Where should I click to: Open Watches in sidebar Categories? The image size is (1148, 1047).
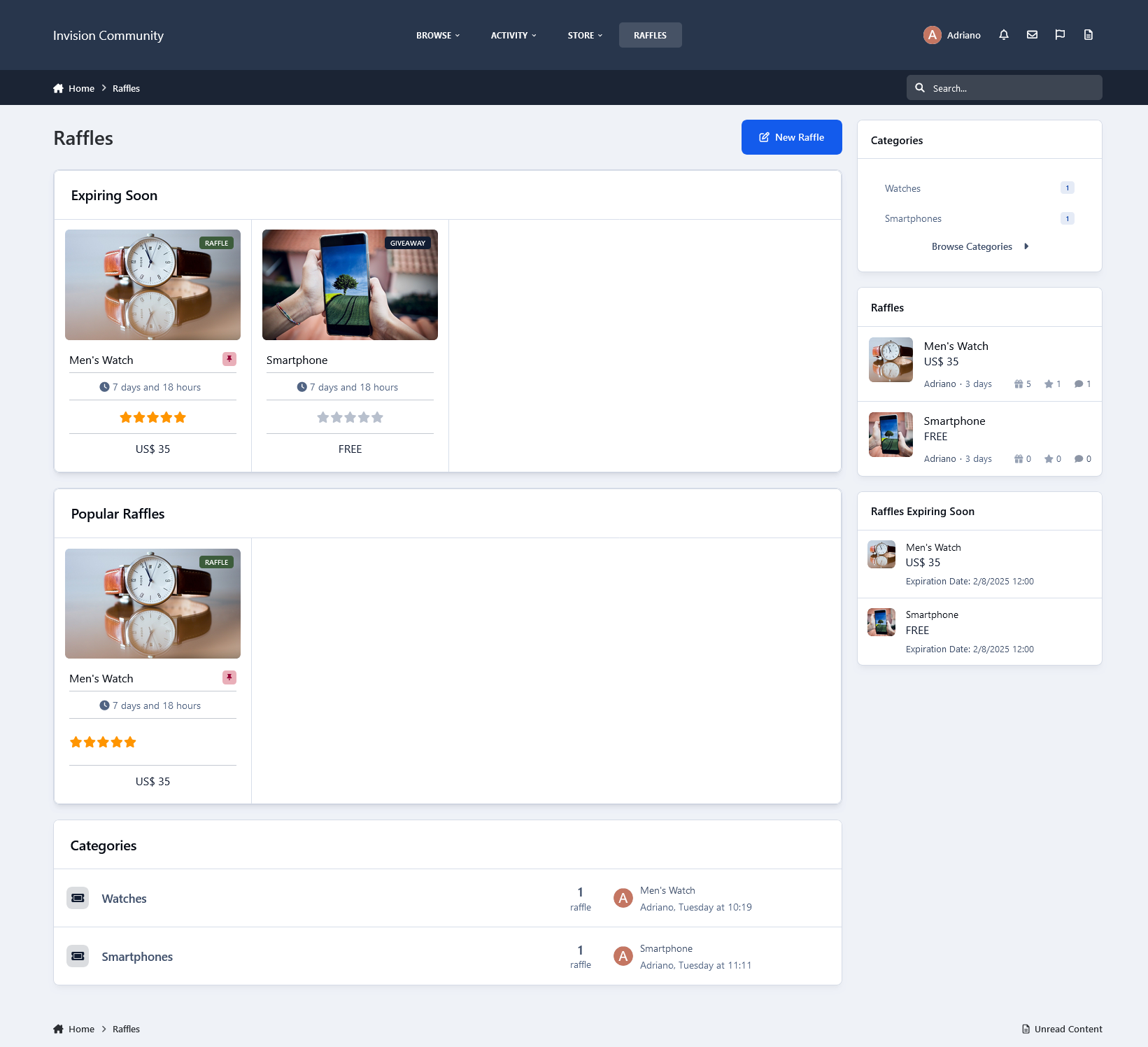click(902, 188)
